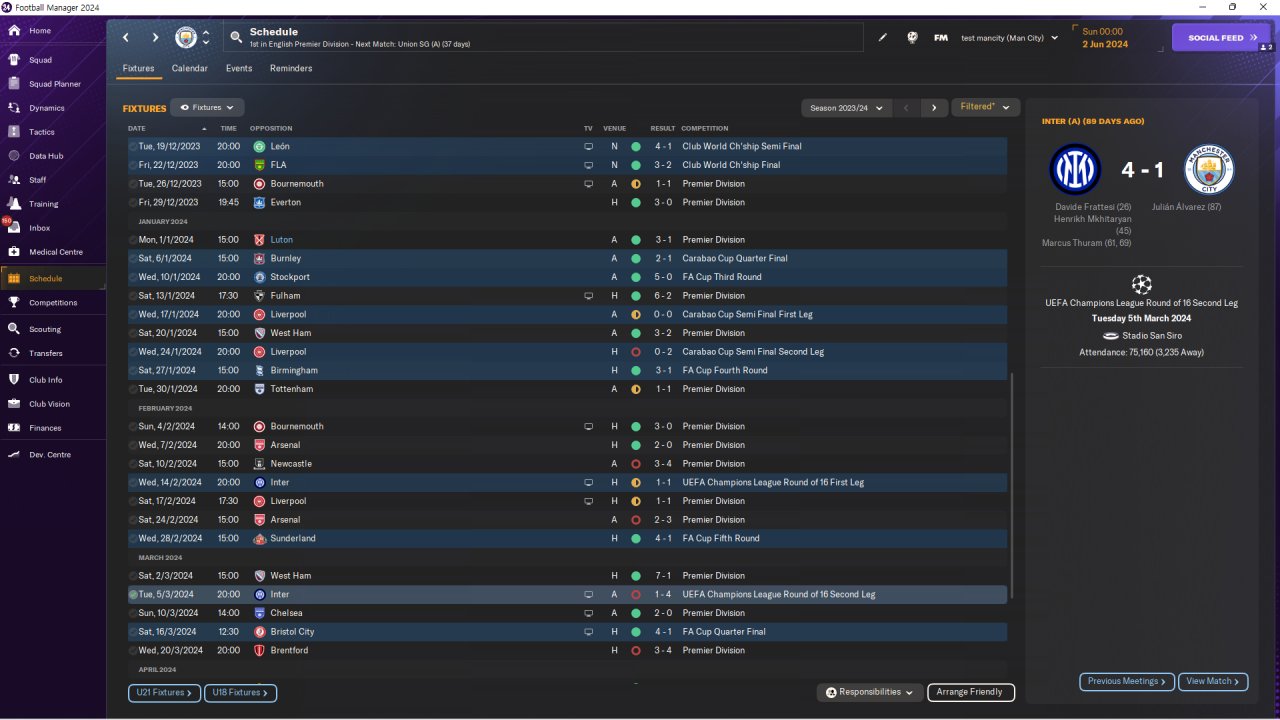Expand the Responsibilities dropdown
Viewport: 1280px width, 720px height.
tap(868, 692)
